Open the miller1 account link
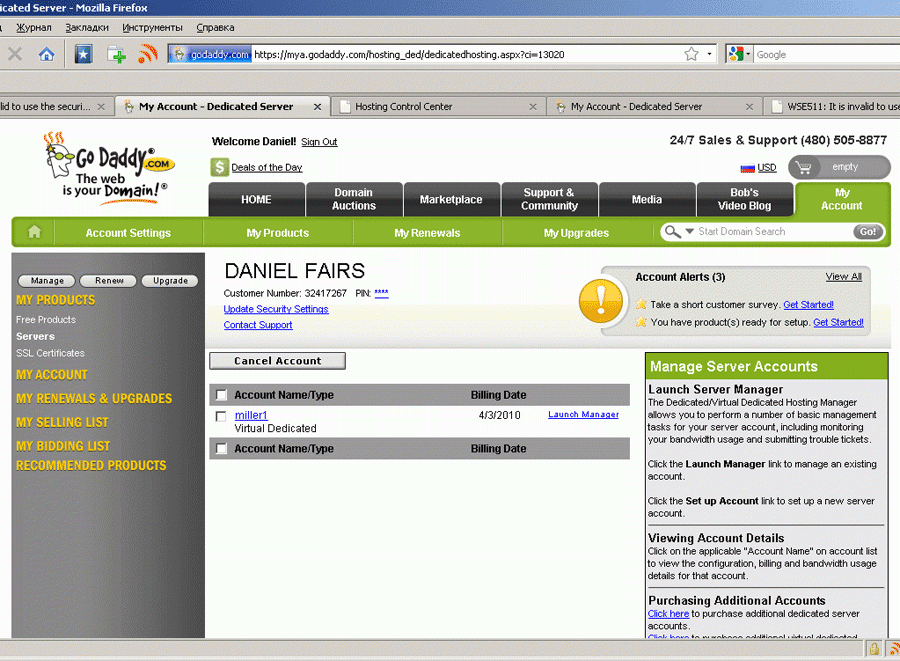This screenshot has width=900, height=661. [x=251, y=415]
